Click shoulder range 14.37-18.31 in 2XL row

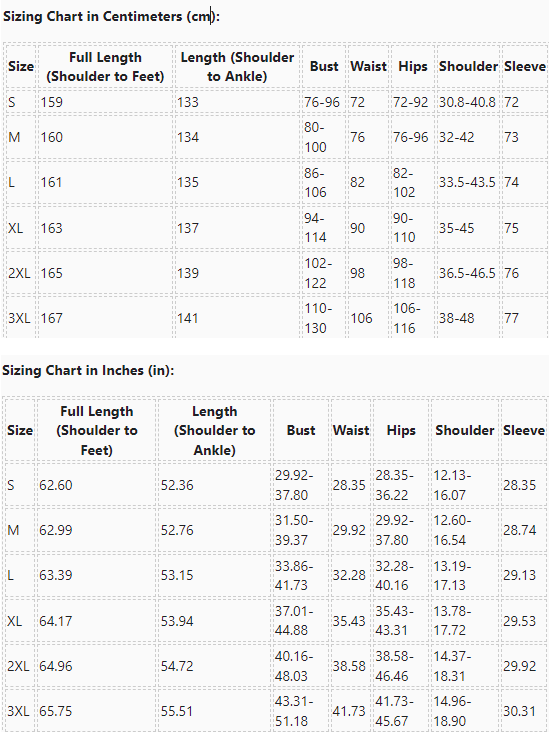pos(452,666)
